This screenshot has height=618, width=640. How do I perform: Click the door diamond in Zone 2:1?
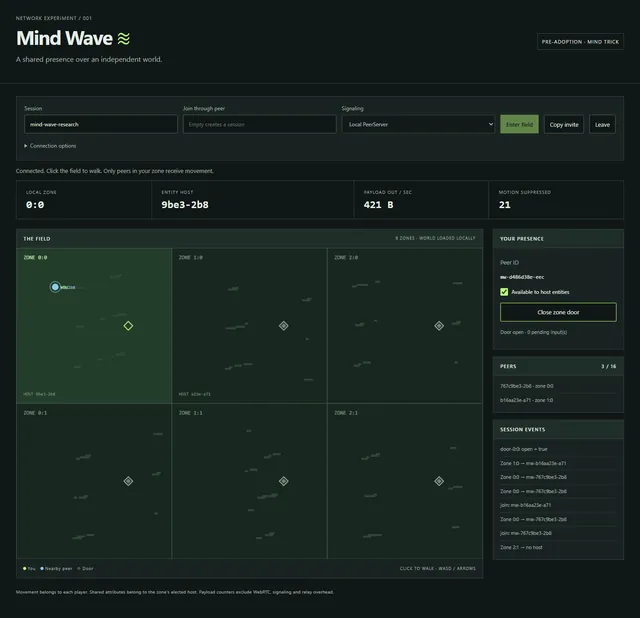[439, 481]
